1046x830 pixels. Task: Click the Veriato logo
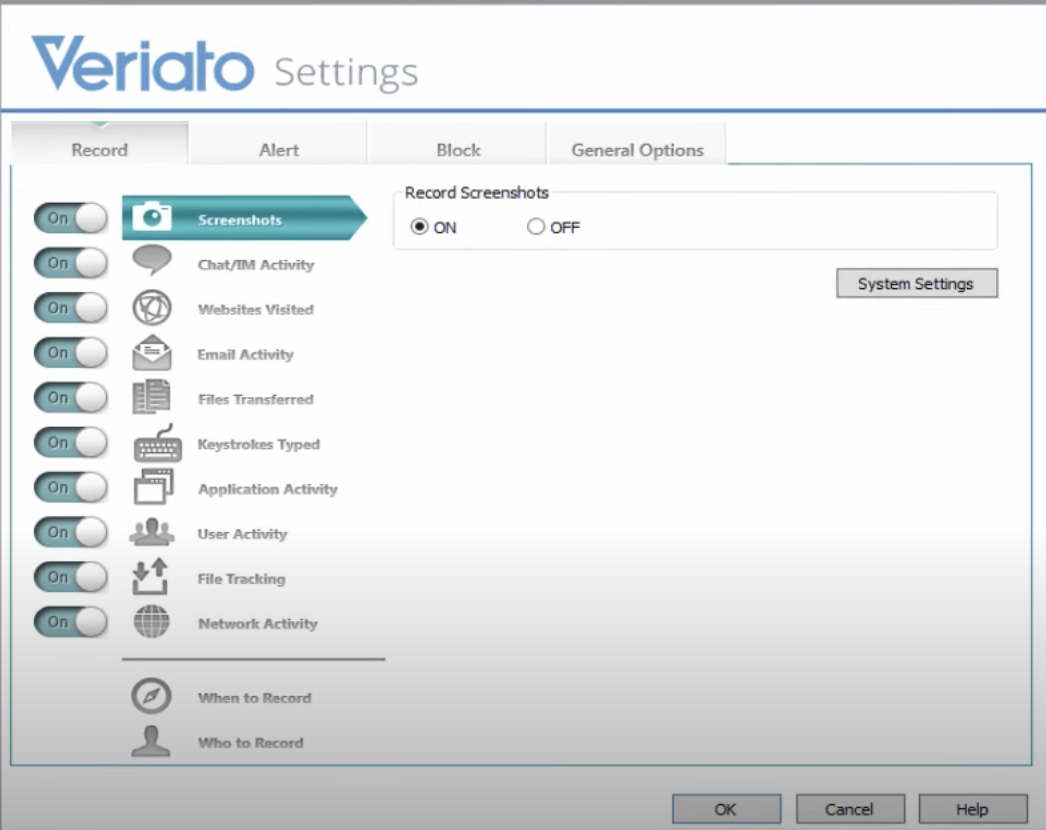coord(143,64)
